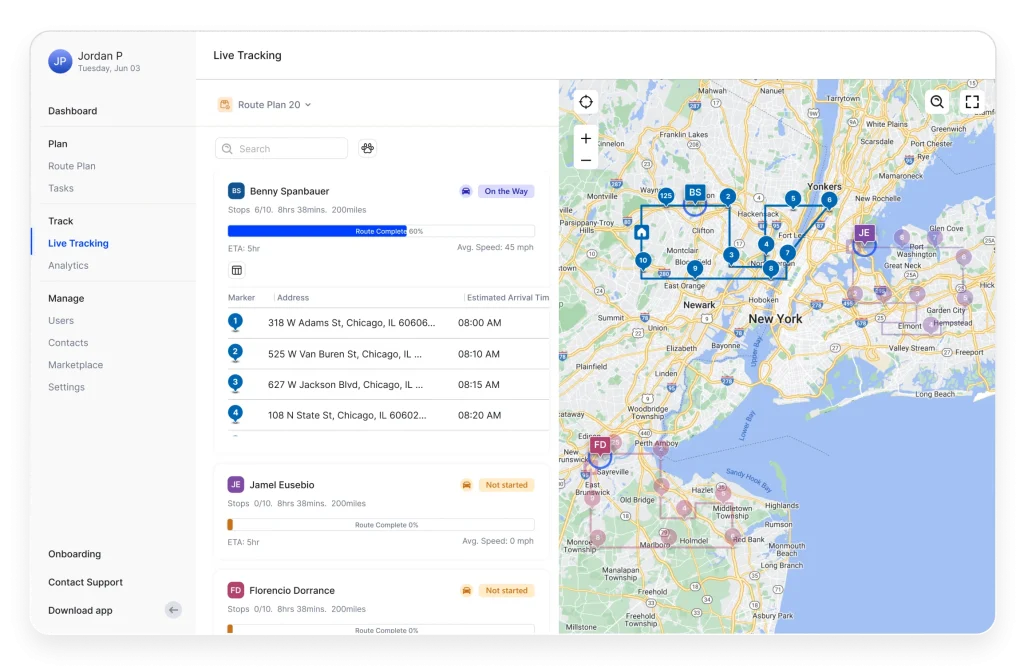Viewport: 1024px width, 669px height.
Task: Expand the map to fullscreen
Action: point(972,101)
